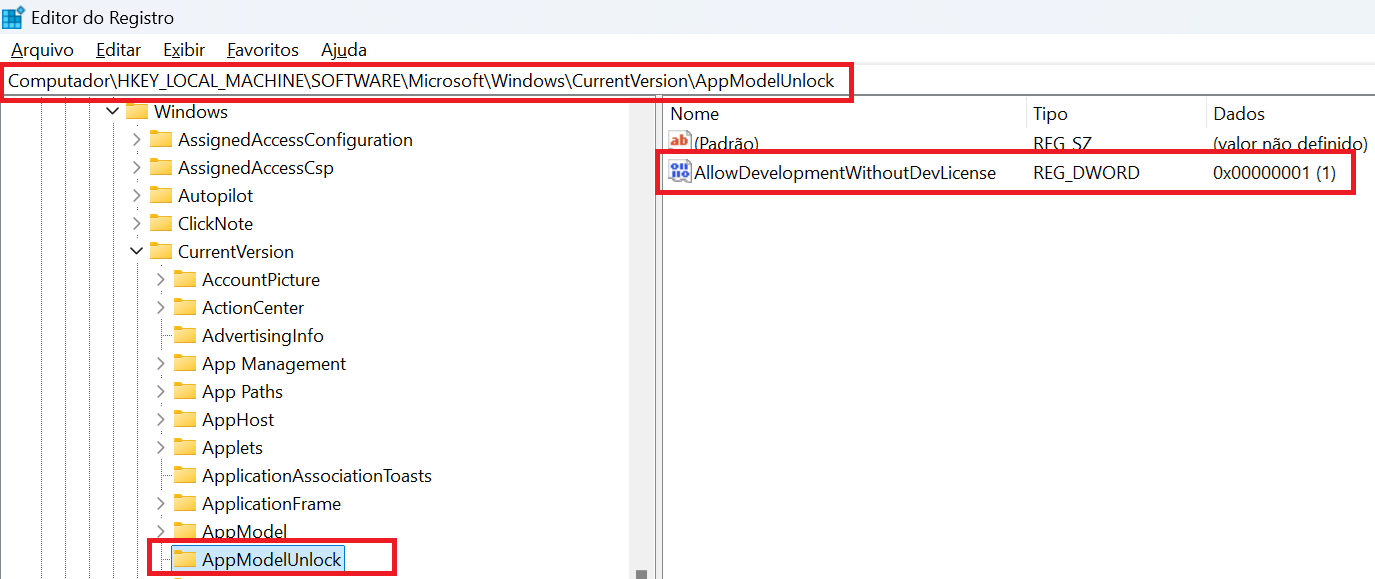Expand the ApplicationFrame key
The height and width of the screenshot is (579, 1375).
coord(161,504)
